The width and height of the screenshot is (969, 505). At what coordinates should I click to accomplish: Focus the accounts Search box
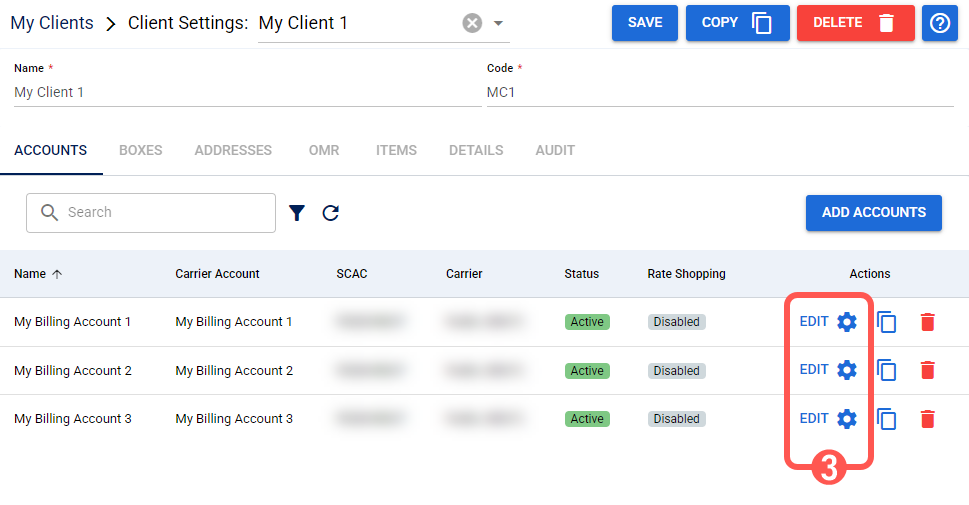tap(151, 213)
